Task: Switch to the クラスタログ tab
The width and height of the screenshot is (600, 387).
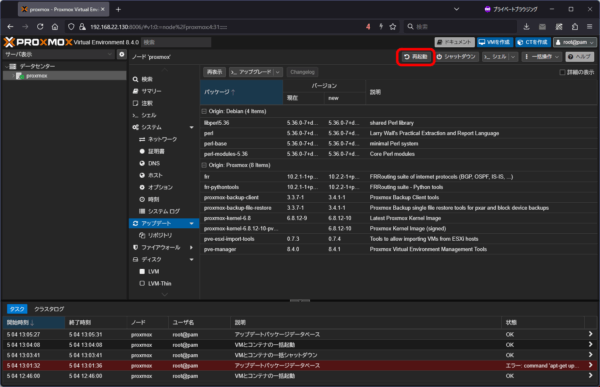Action: [49, 309]
